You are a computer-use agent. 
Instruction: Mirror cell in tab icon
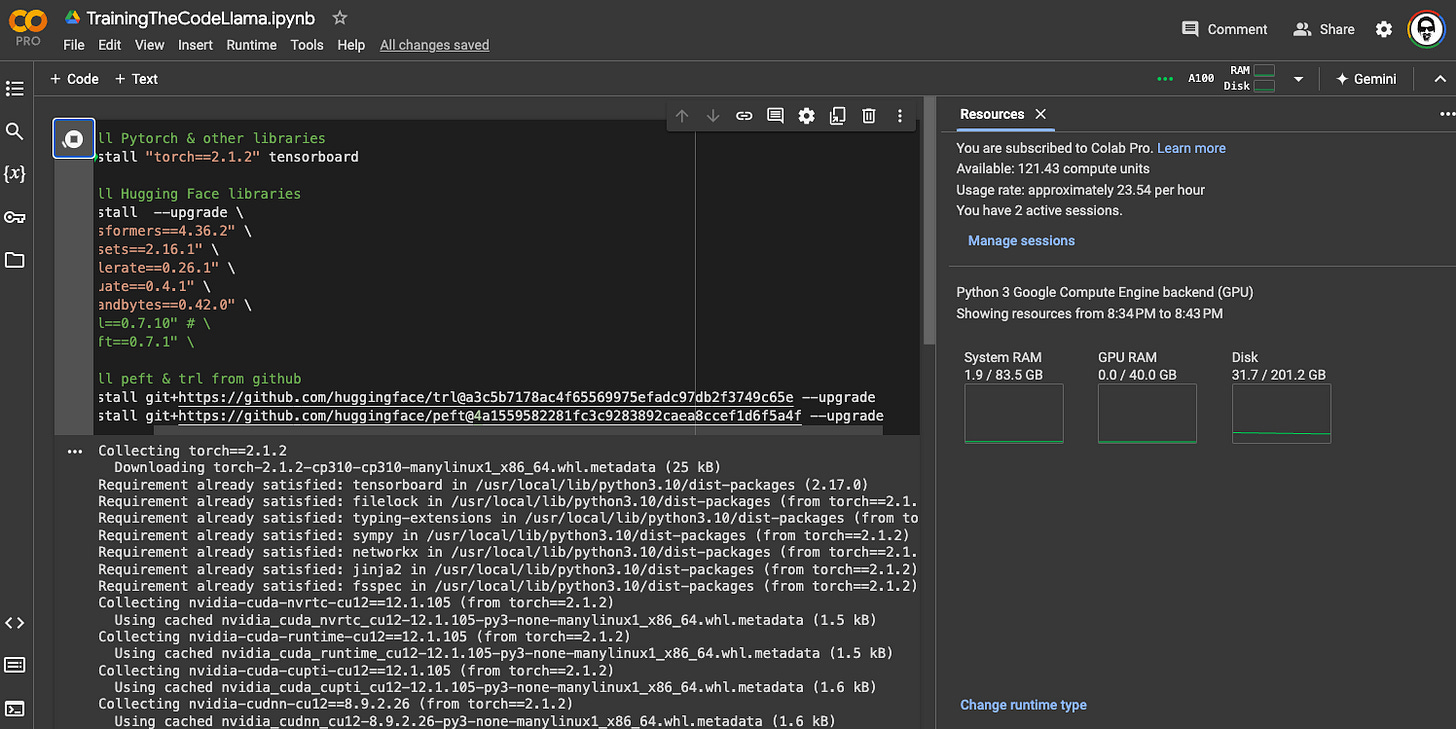click(x=838, y=116)
